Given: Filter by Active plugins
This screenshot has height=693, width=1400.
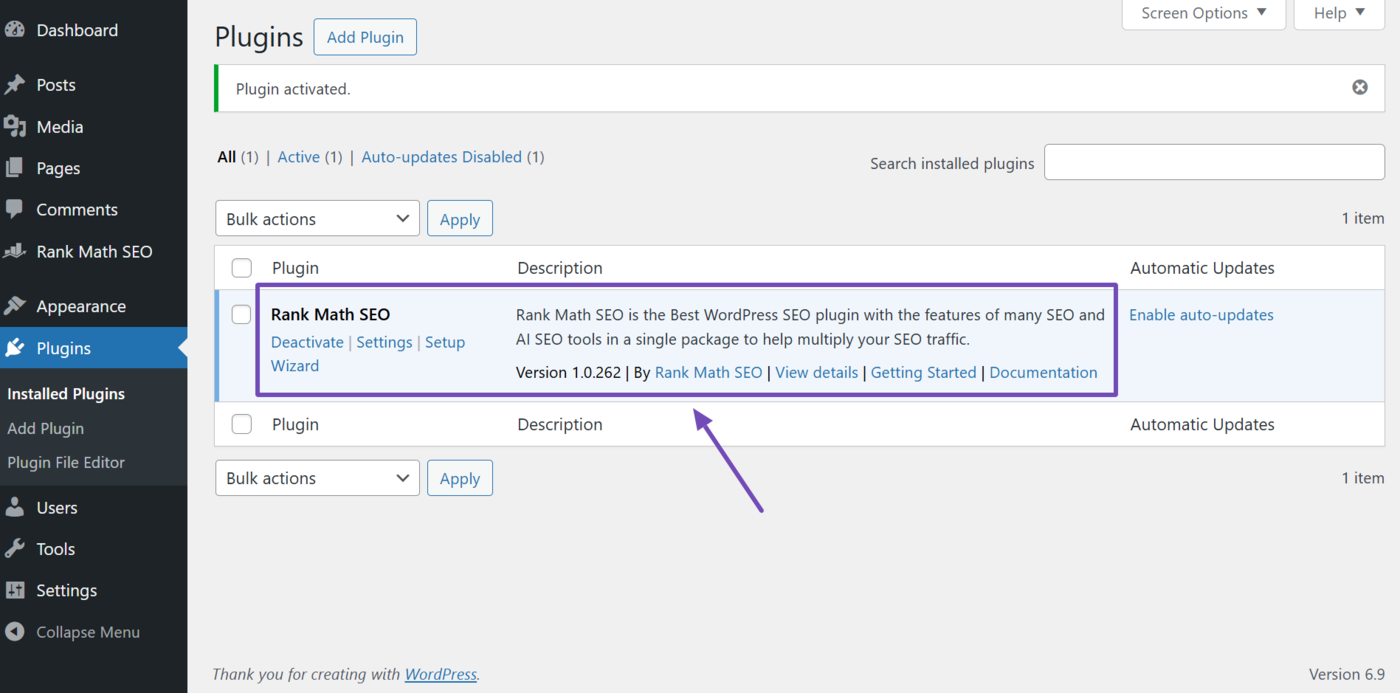Looking at the screenshot, I should (x=299, y=157).
